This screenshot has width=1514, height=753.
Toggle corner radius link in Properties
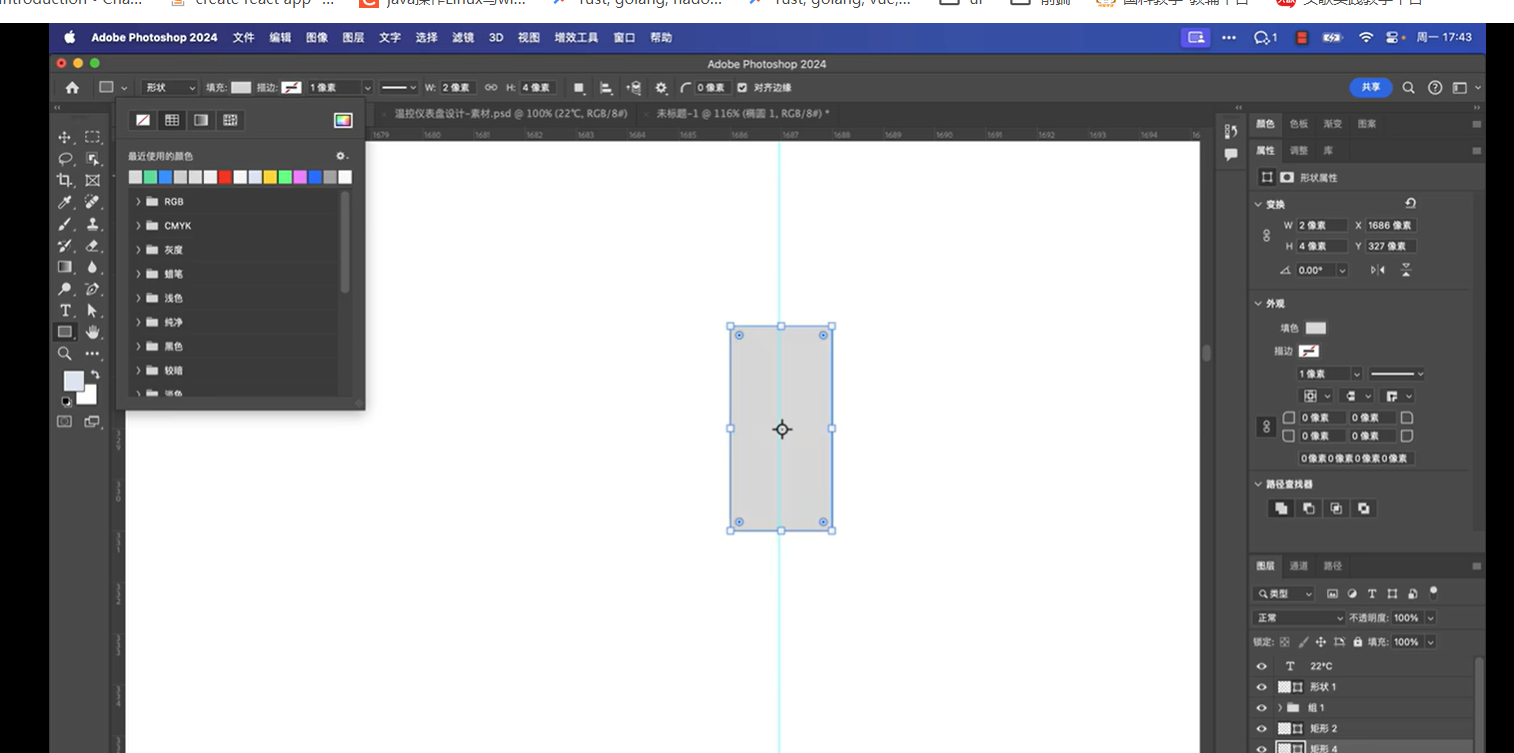pos(1266,427)
